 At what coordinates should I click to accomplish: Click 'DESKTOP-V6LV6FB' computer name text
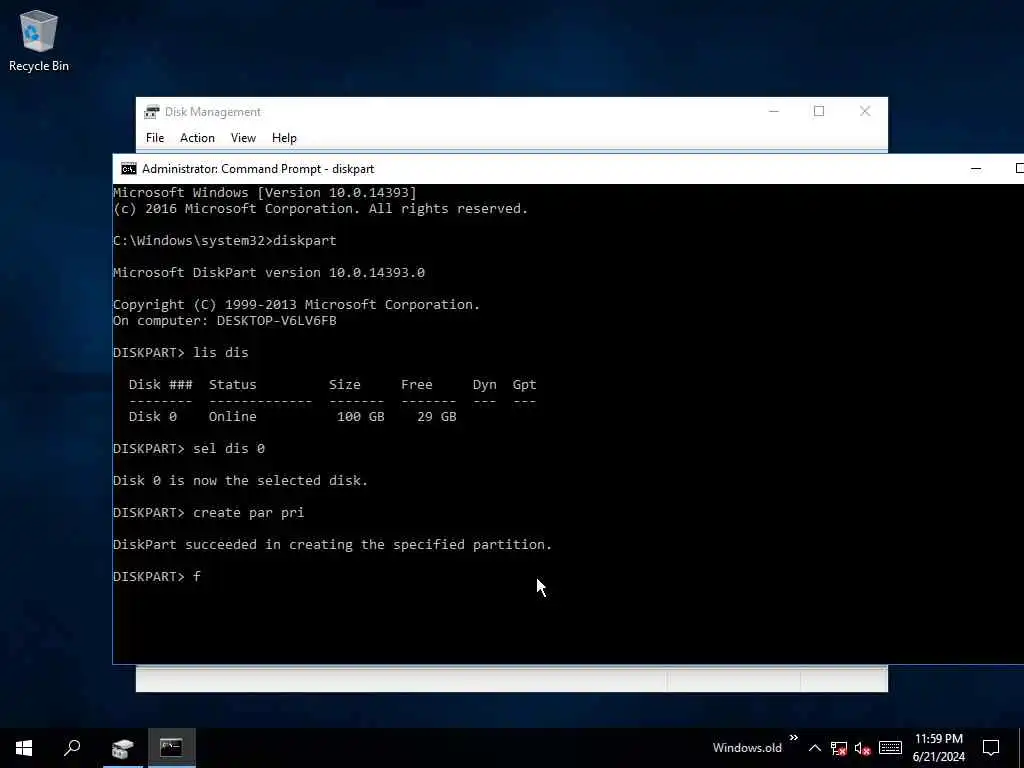(x=276, y=321)
